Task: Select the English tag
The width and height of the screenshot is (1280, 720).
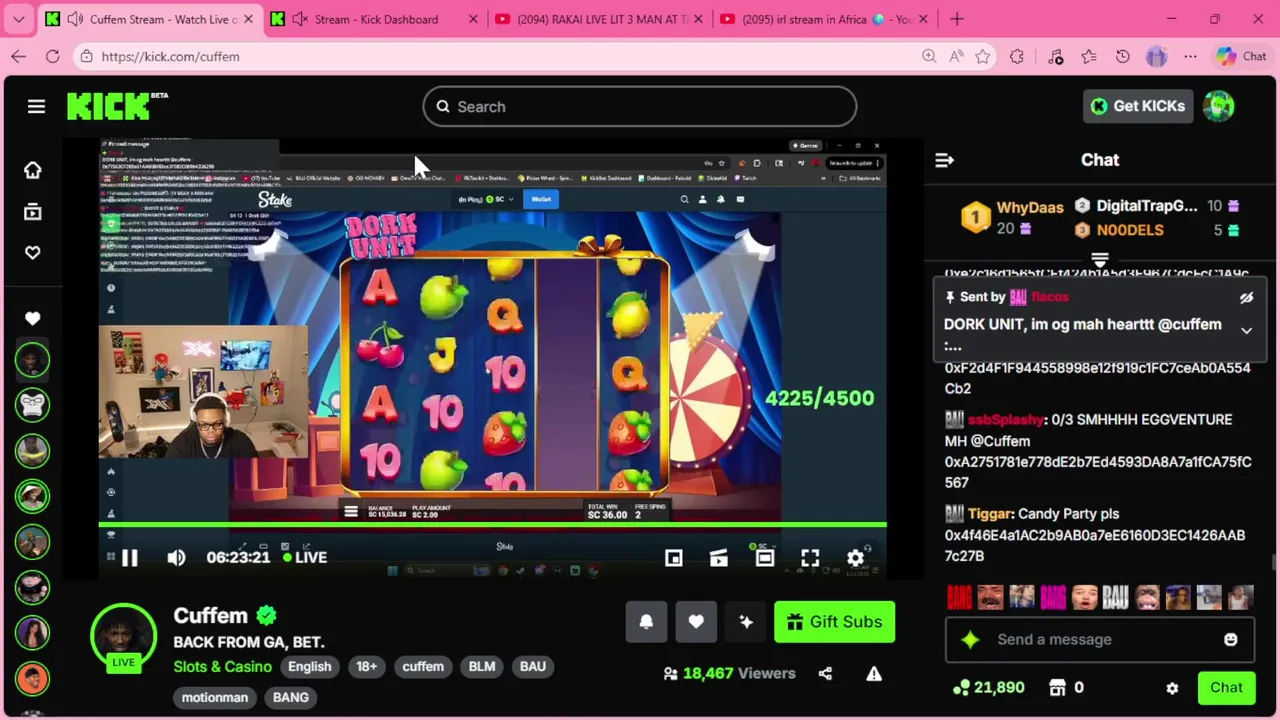Action: (310, 667)
